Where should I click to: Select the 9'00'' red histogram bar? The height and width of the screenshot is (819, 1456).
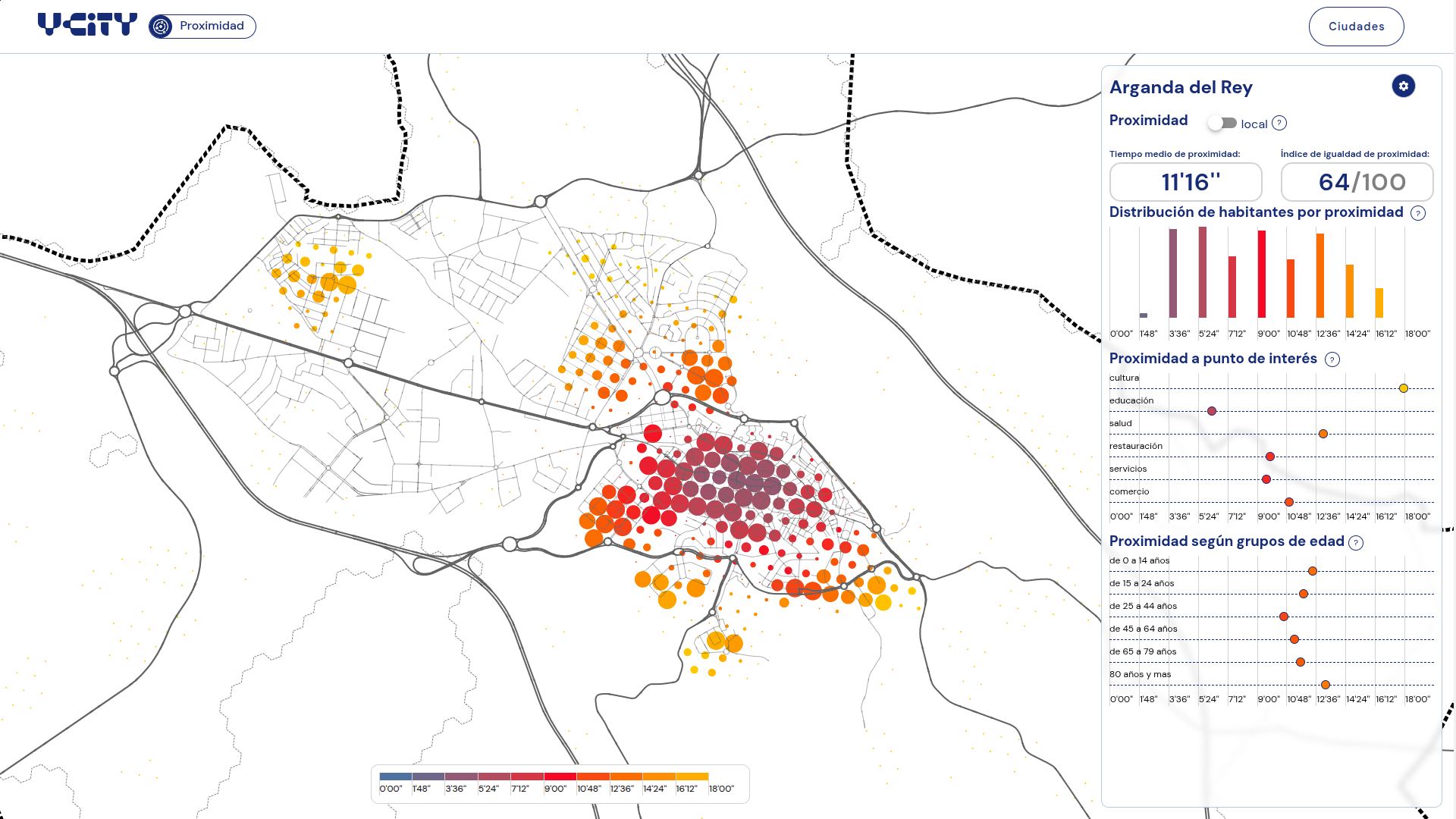1262,274
